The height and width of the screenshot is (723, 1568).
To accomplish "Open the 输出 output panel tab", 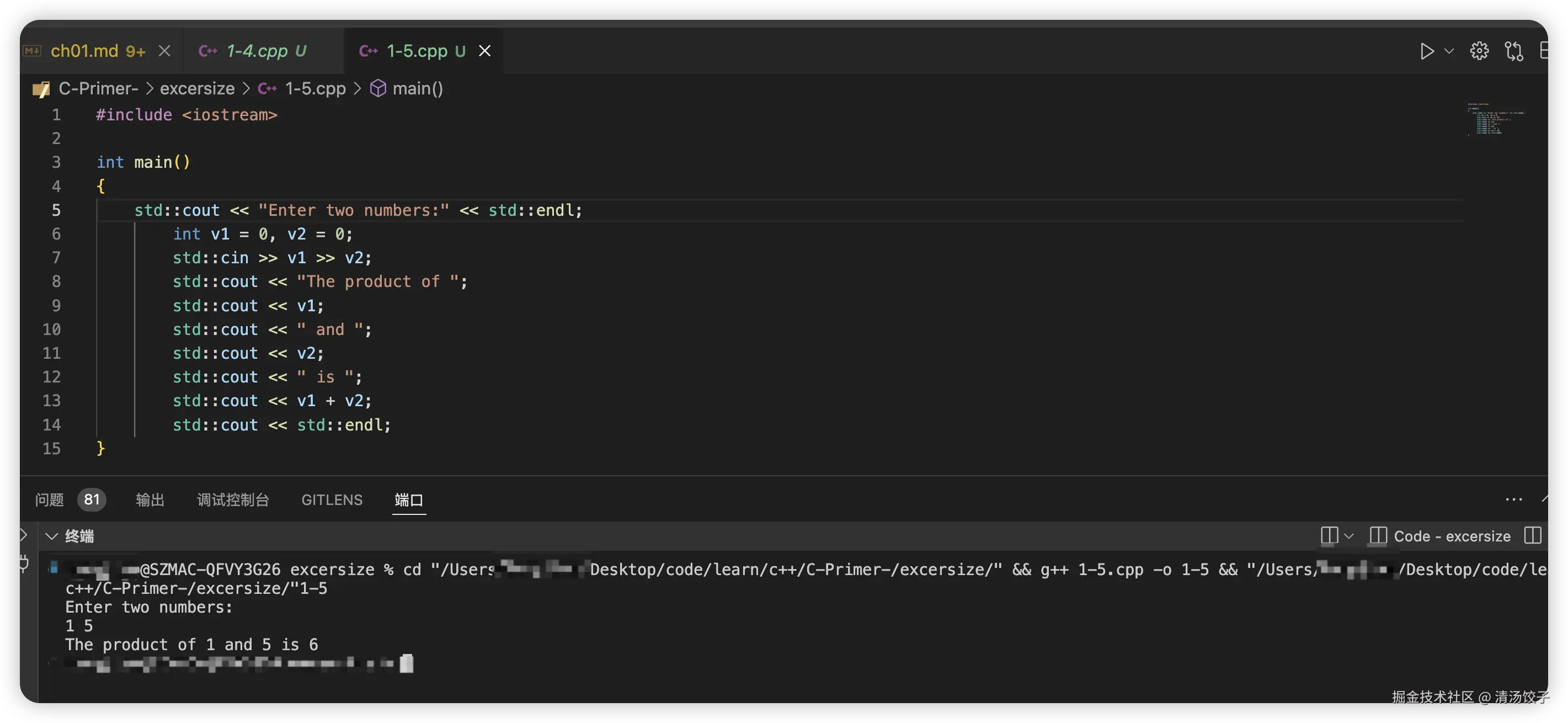I will (x=150, y=500).
